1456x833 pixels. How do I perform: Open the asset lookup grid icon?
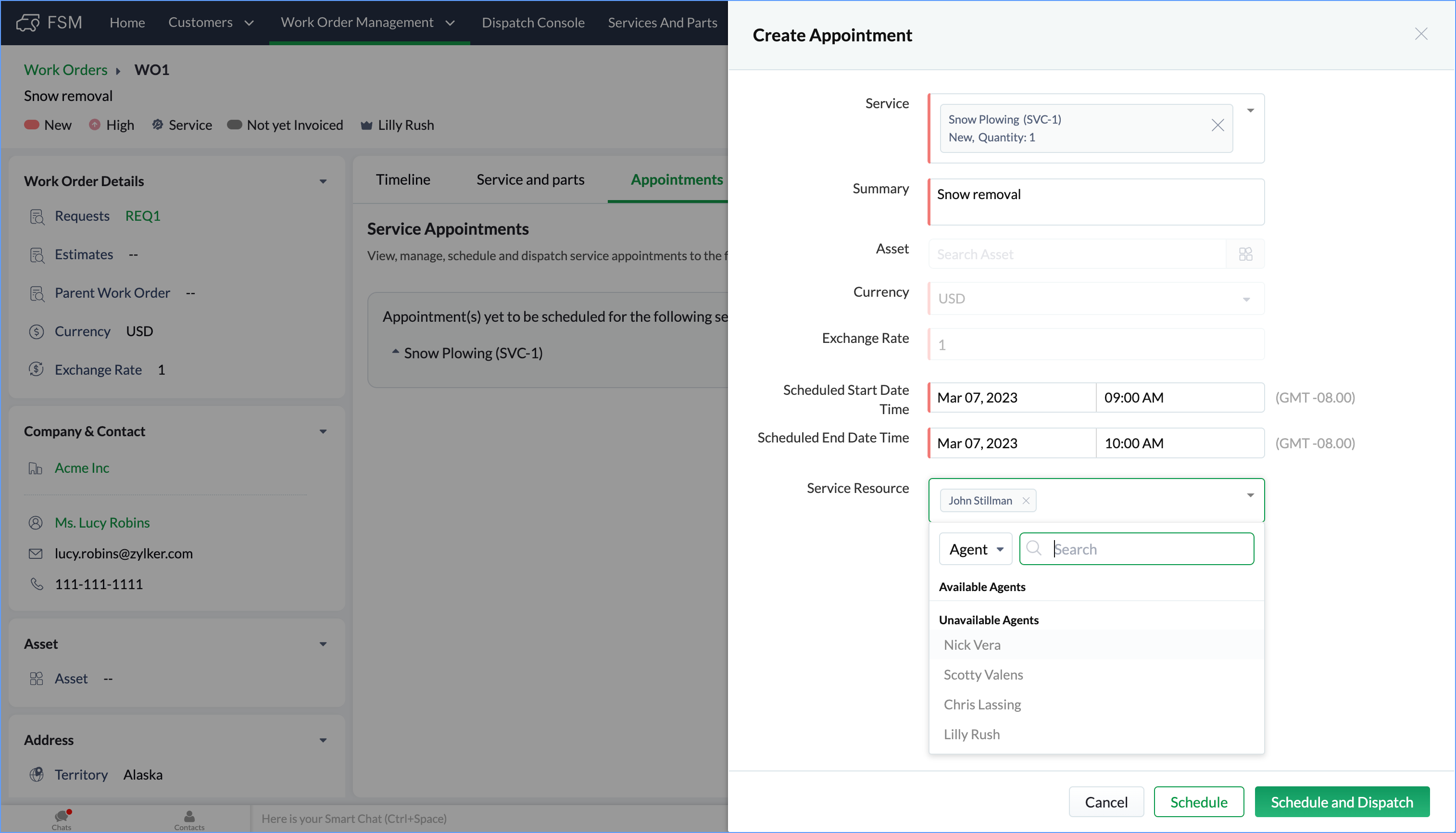pos(1245,254)
